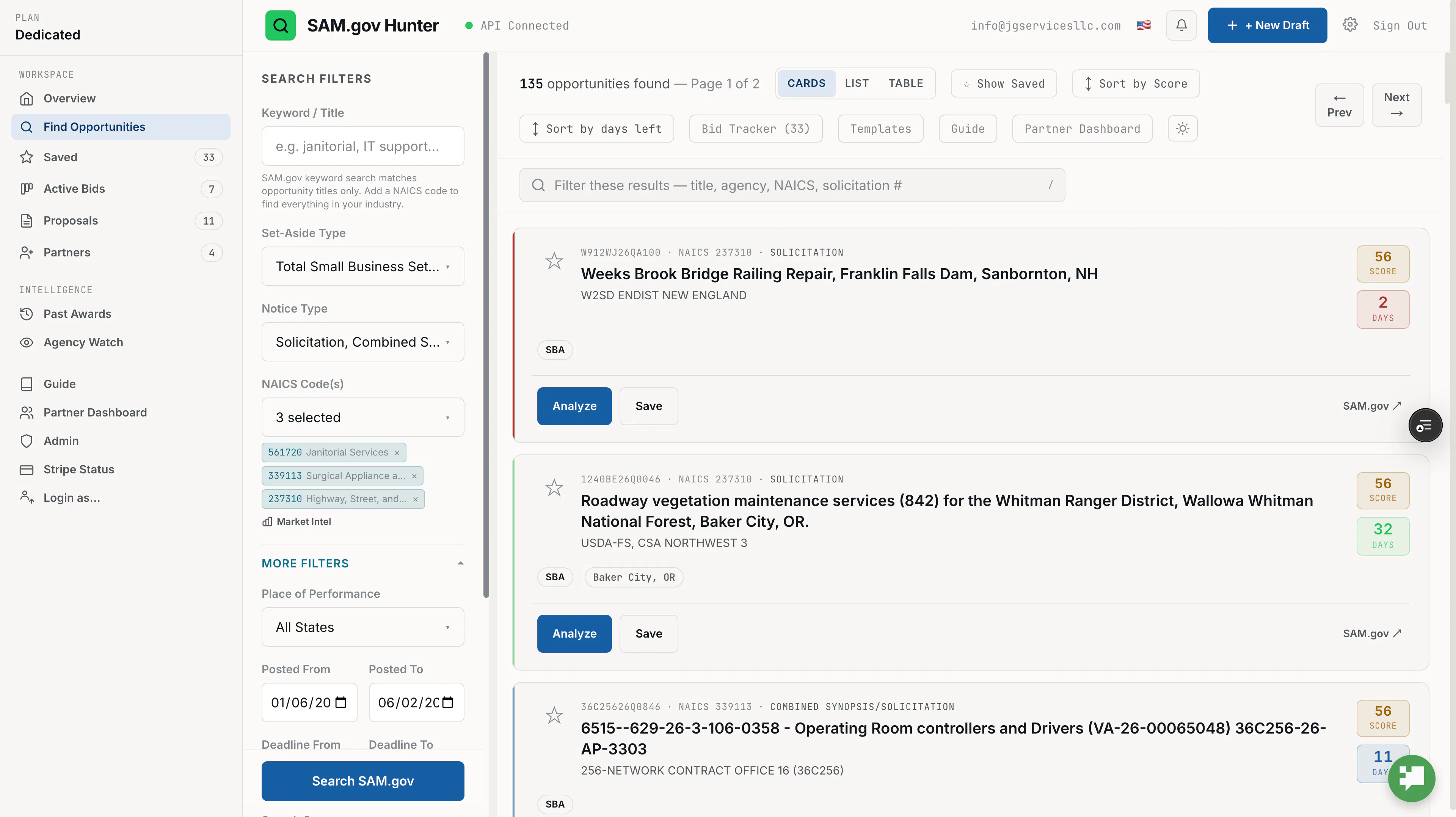Remove the 339113 Surgical Appliance chip
This screenshot has width=1456, height=817.
[x=414, y=476]
